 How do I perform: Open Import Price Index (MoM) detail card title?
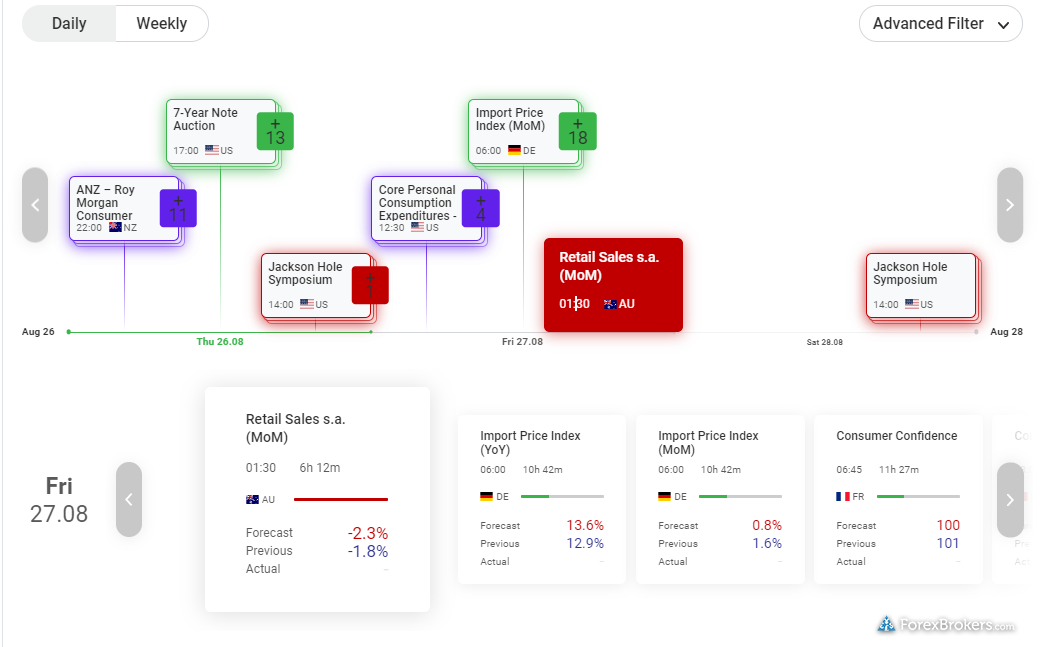tap(708, 443)
